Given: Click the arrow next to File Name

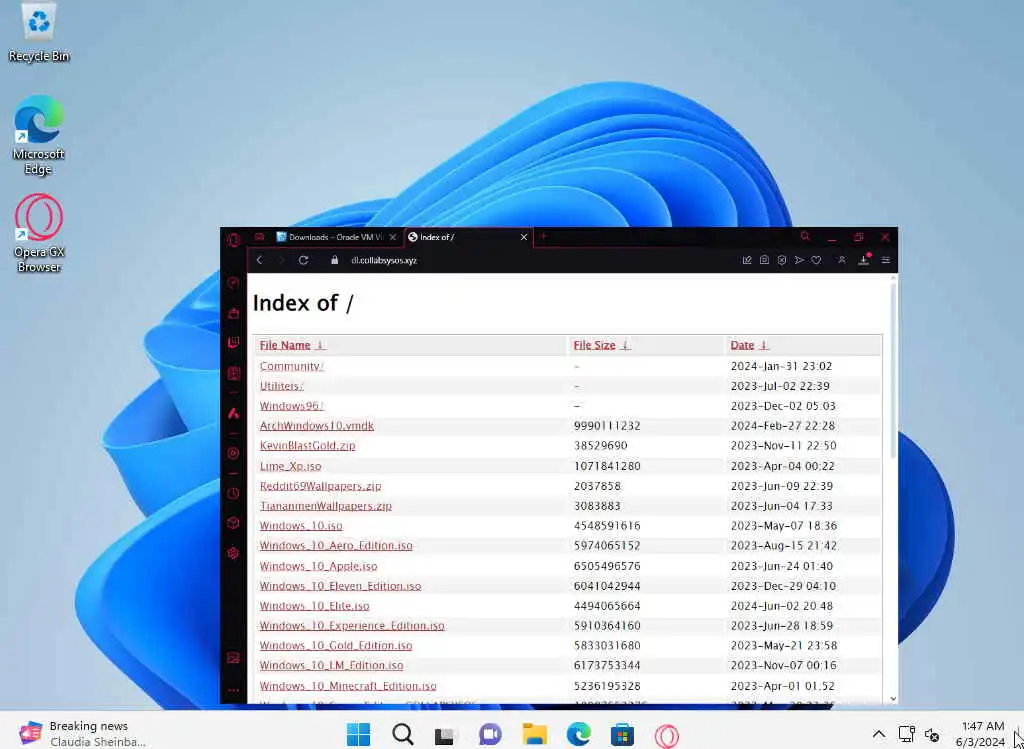Looking at the screenshot, I should pos(320,345).
